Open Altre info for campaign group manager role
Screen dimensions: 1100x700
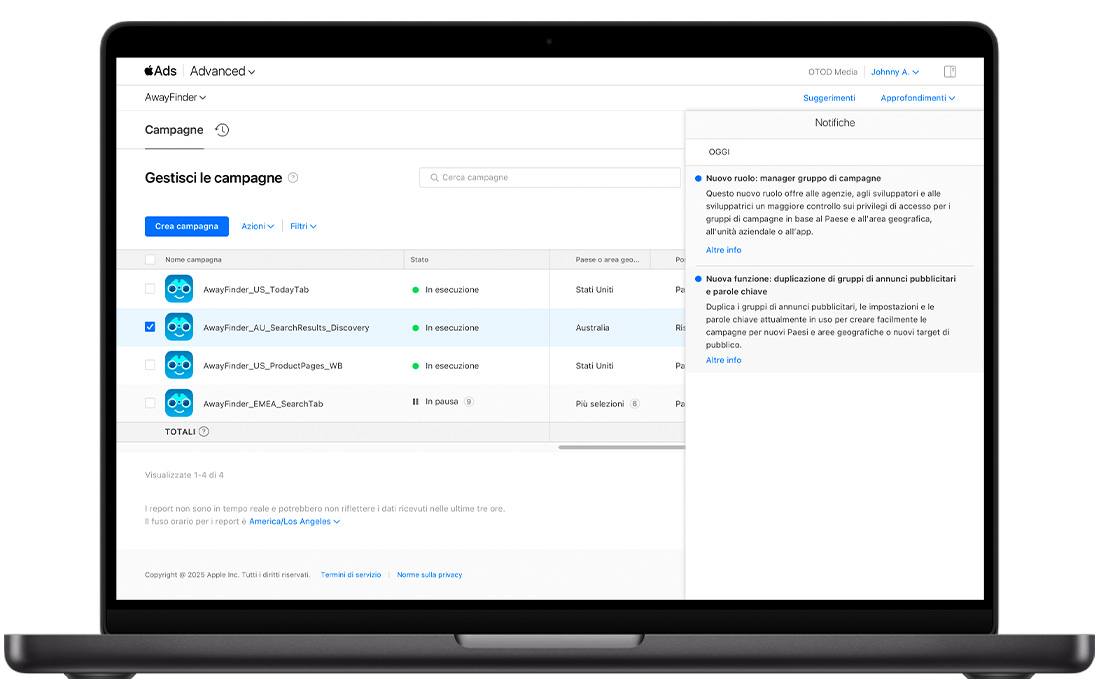pos(723,250)
